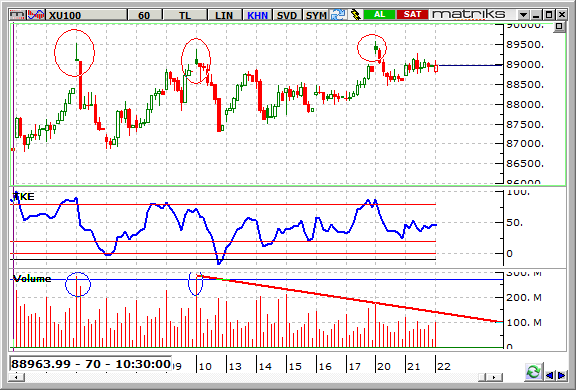
Task: Click the 88963.99 - 70 - 10:30:00 readout box
Action: [91, 364]
